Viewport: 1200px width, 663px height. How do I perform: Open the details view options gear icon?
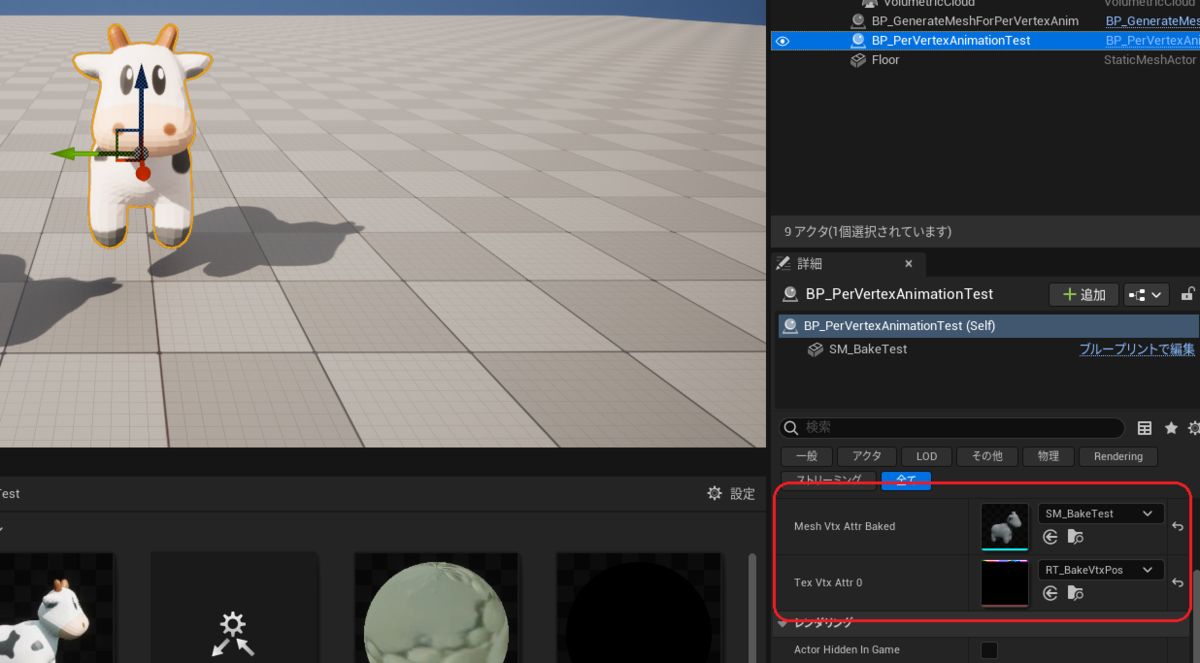coord(1193,427)
